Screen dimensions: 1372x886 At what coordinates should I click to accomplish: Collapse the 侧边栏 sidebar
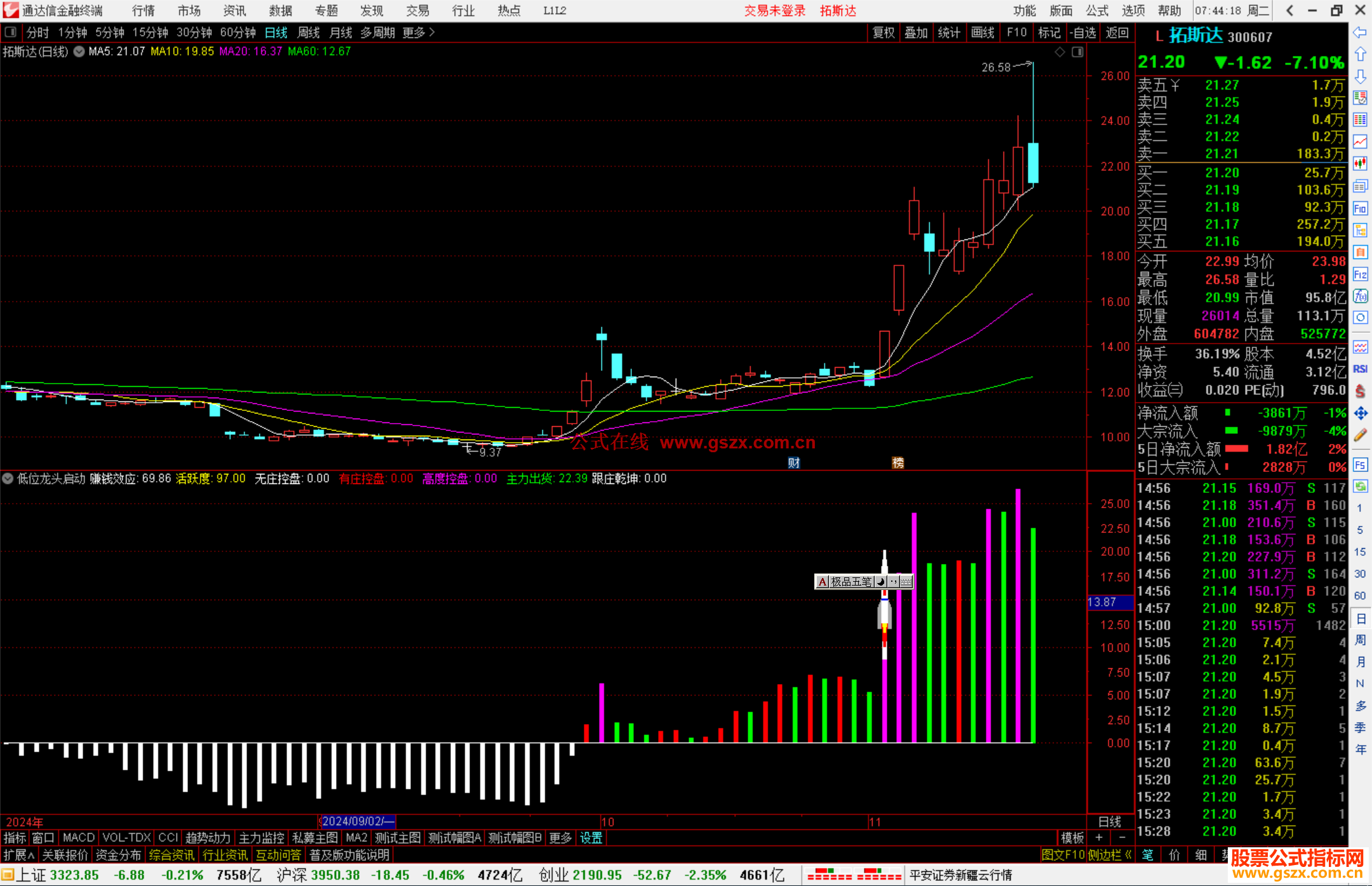pos(1109,855)
